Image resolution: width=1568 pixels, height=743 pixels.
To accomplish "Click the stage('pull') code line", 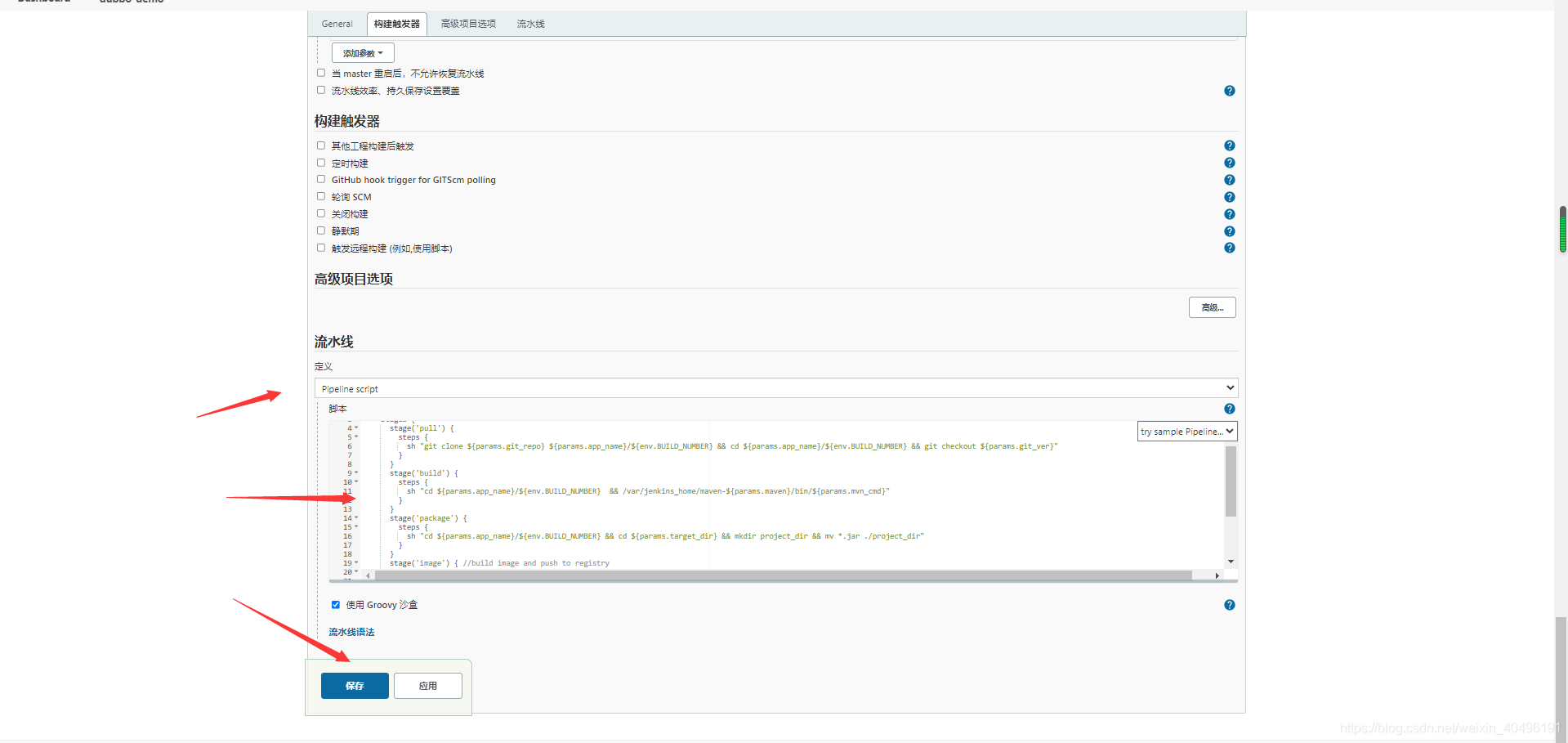I will [x=422, y=428].
